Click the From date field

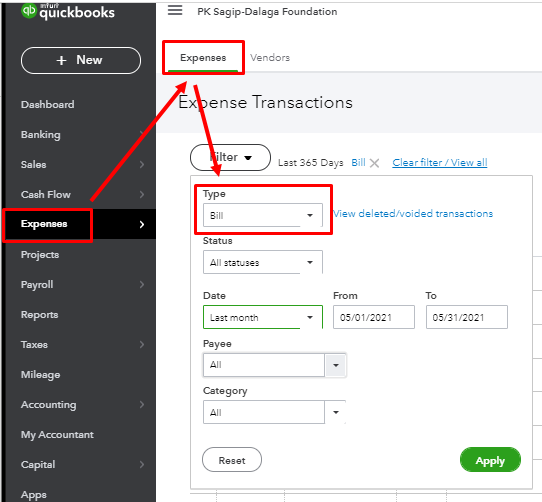click(x=374, y=317)
